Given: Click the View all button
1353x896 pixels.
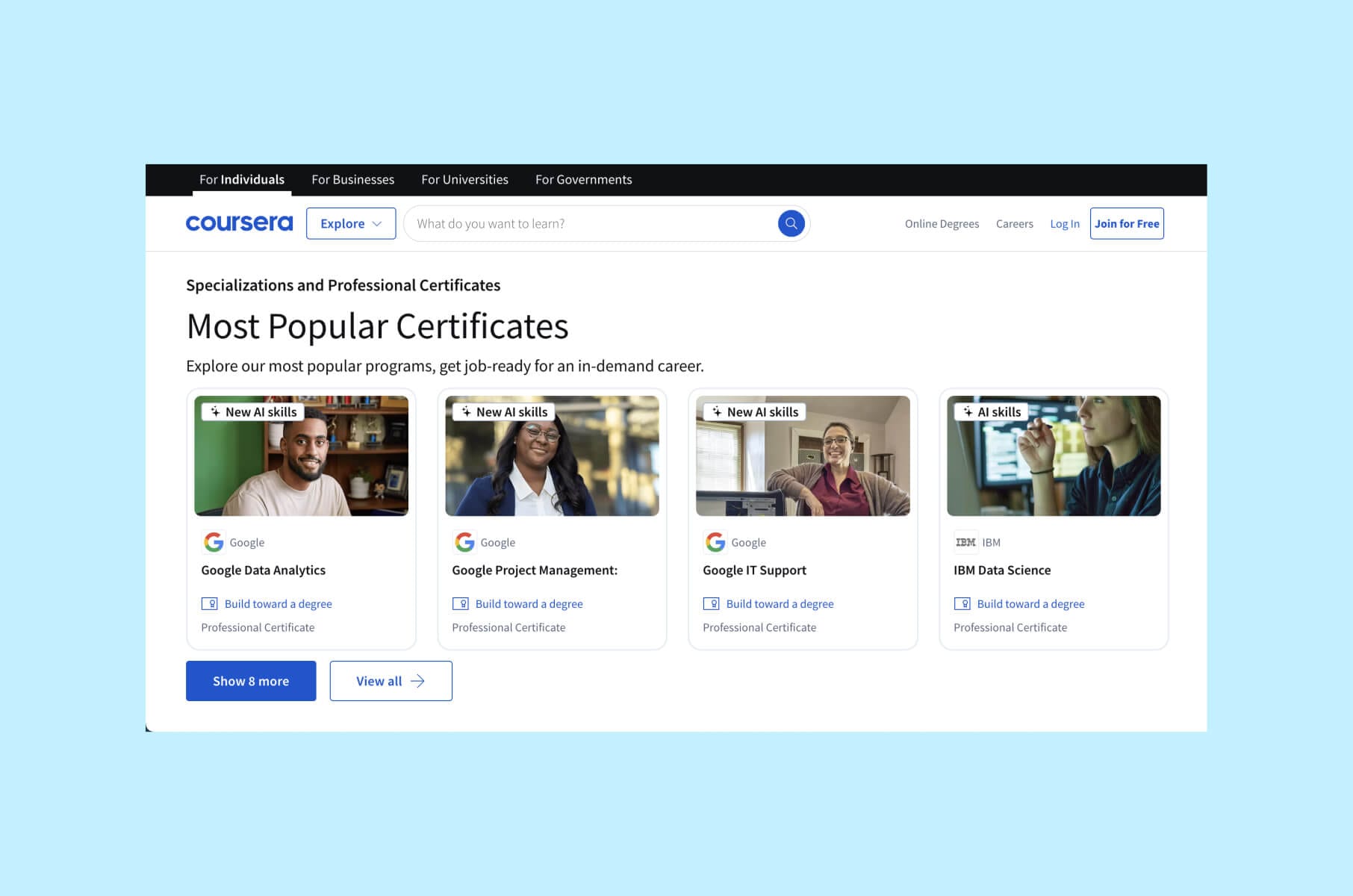Looking at the screenshot, I should coord(391,681).
